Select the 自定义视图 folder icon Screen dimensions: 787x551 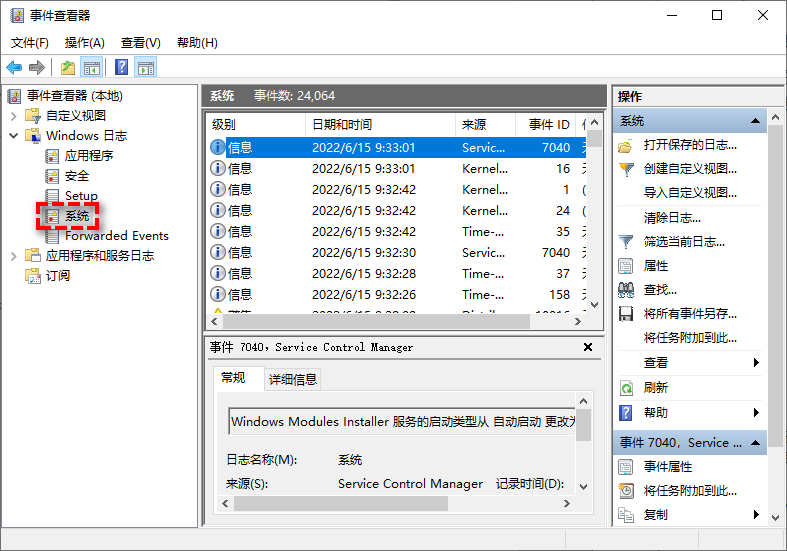click(x=33, y=116)
